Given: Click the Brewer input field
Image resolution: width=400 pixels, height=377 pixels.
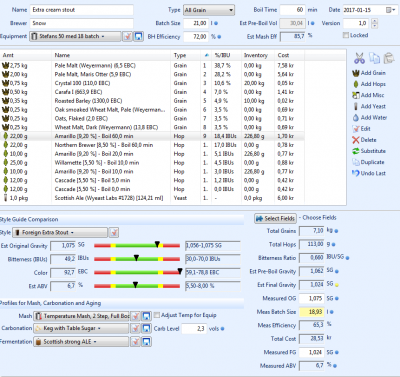Looking at the screenshot, I should (82, 23).
